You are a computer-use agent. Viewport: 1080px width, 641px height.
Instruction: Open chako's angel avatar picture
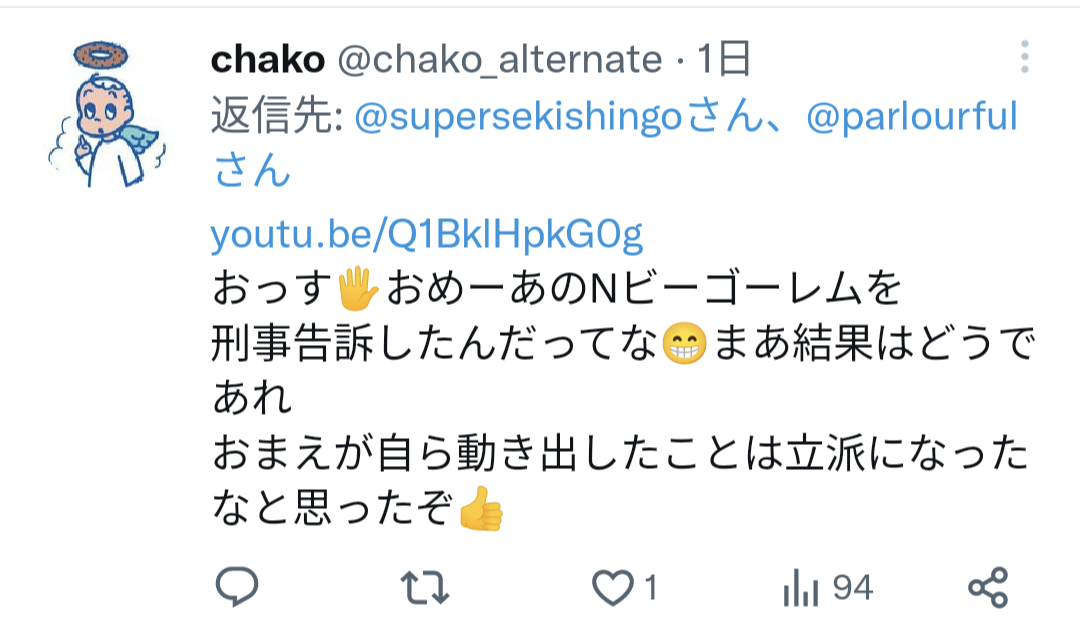tap(107, 114)
